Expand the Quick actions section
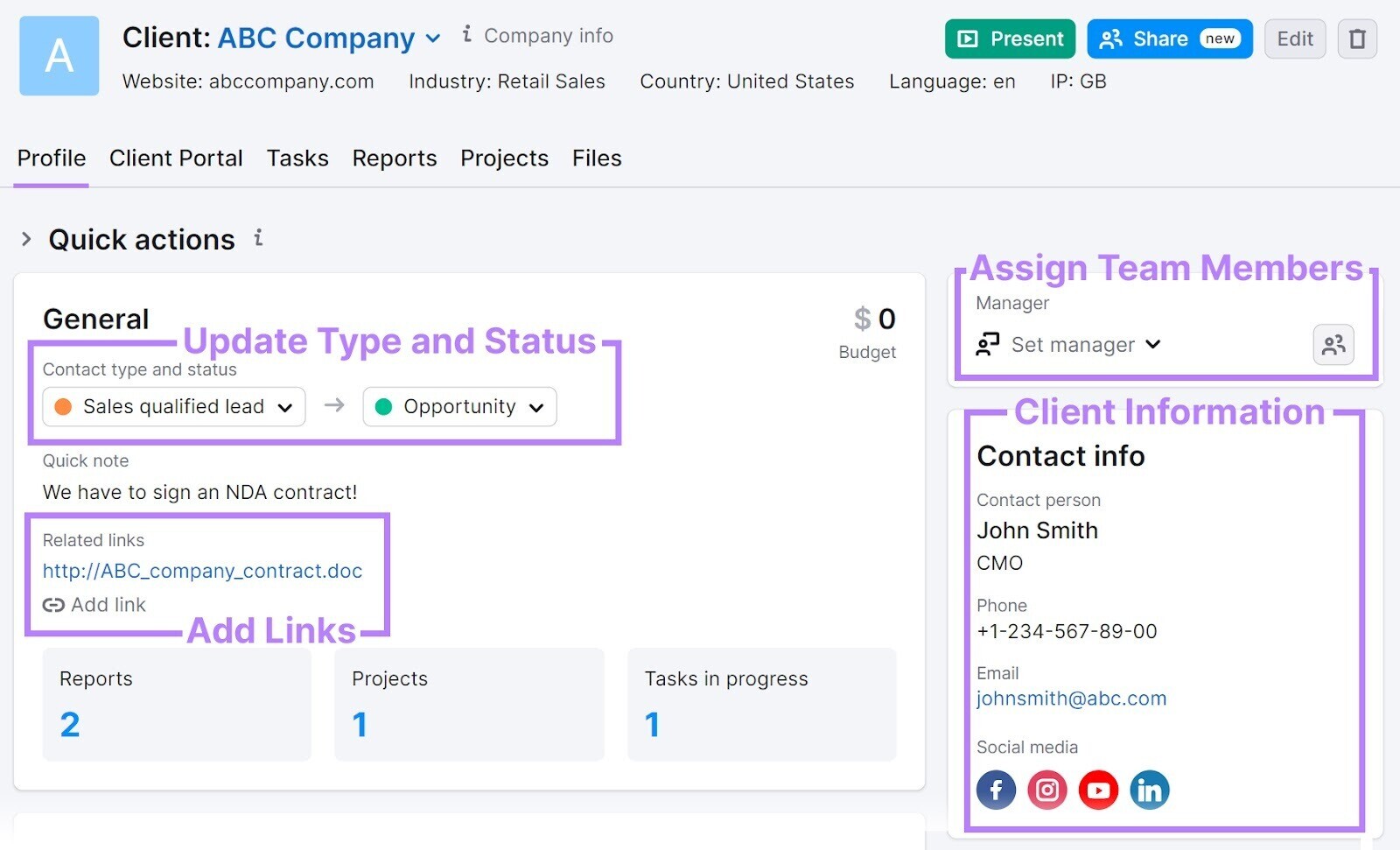The height and width of the screenshot is (850, 1400). [x=26, y=239]
